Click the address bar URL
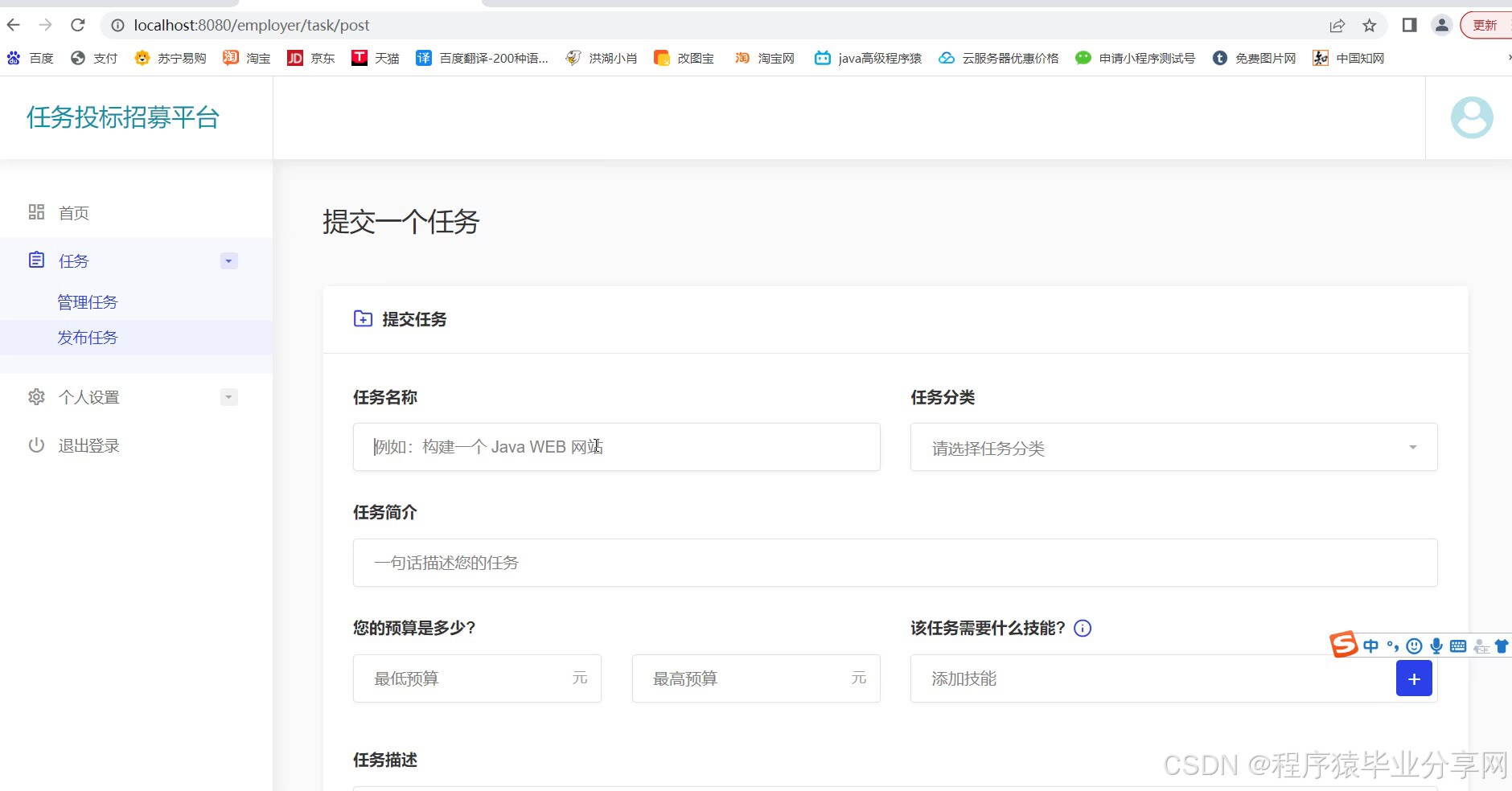 click(x=252, y=26)
